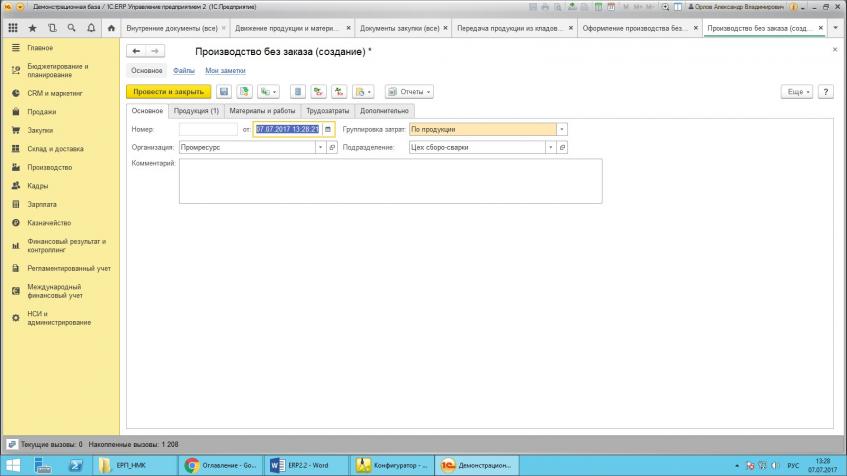
Task: Switch to the Материалы и работы tab
Action: (x=262, y=111)
